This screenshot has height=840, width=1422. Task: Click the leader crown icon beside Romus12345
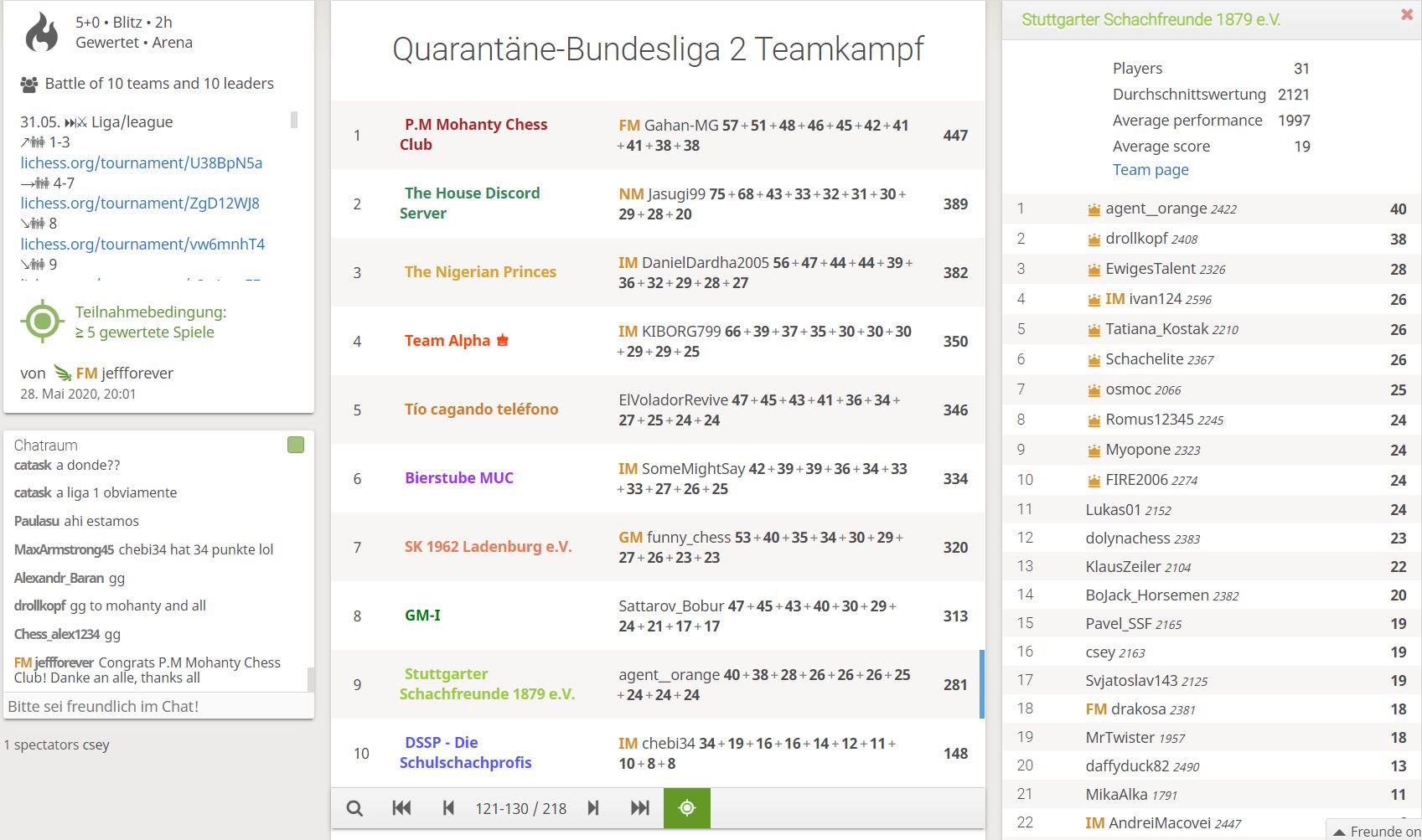click(x=1094, y=420)
